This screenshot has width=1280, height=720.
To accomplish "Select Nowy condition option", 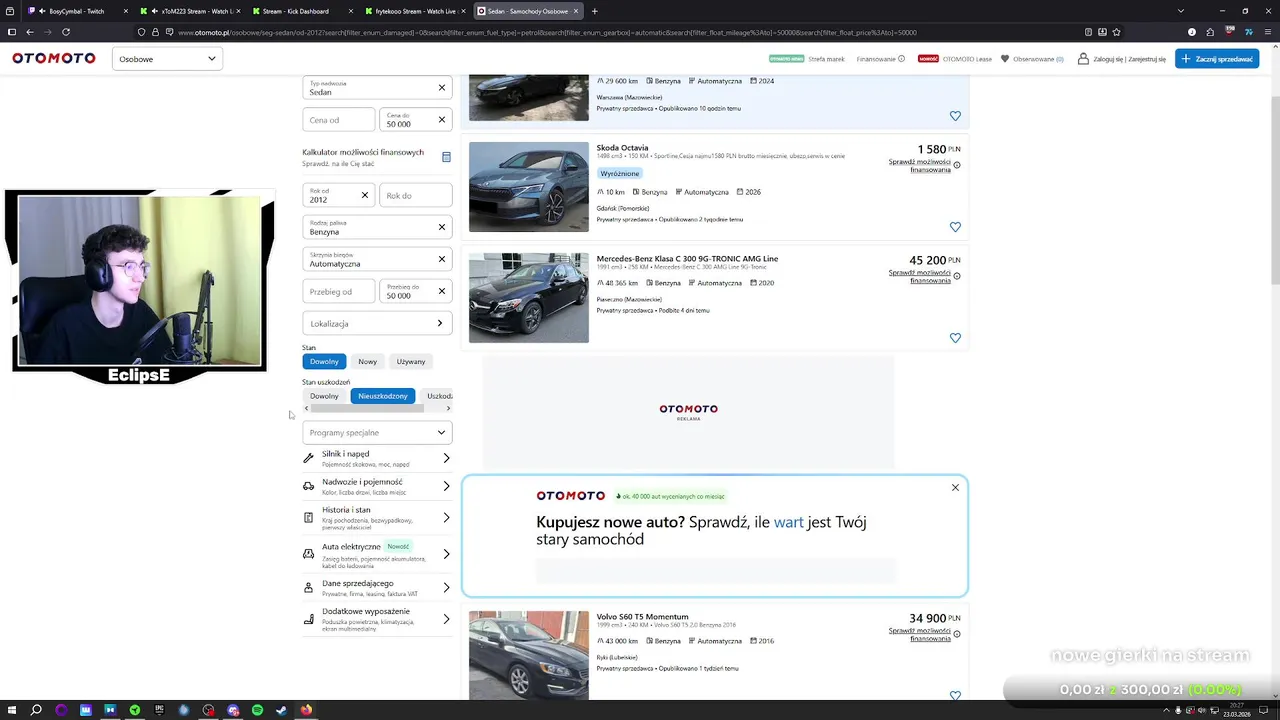I will coord(367,361).
